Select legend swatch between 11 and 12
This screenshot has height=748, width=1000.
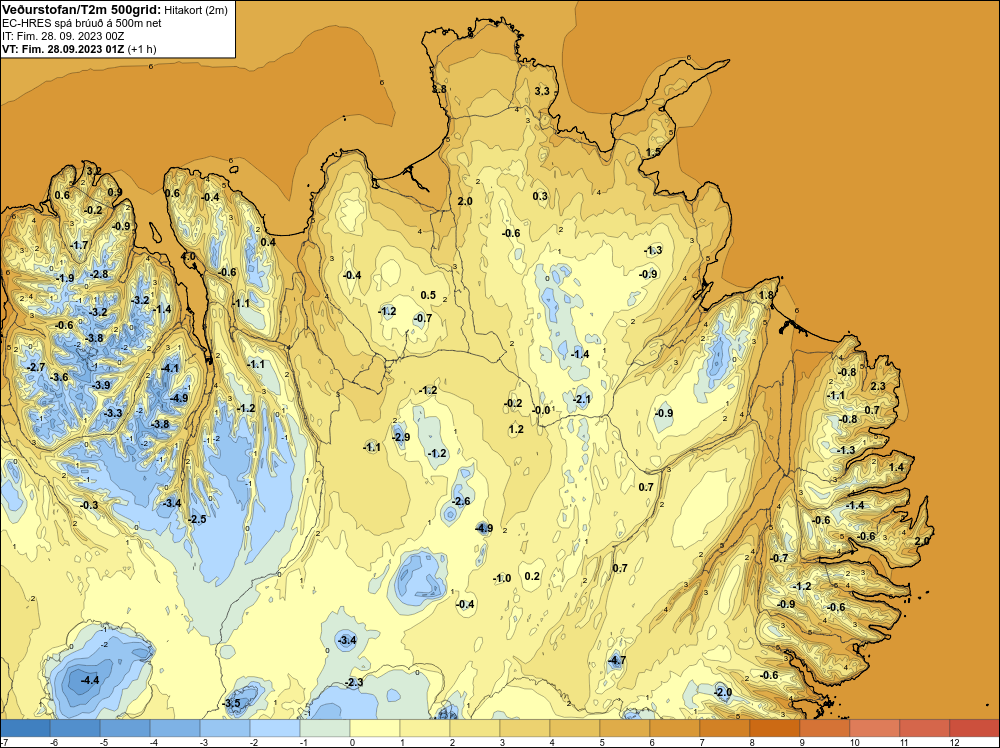click(x=925, y=728)
